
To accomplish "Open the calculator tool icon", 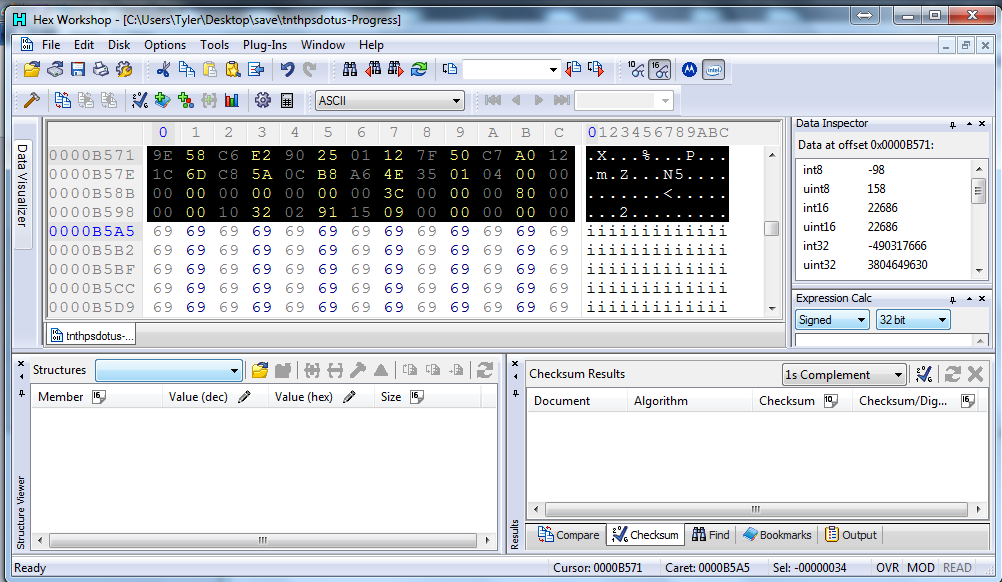I will 287,100.
